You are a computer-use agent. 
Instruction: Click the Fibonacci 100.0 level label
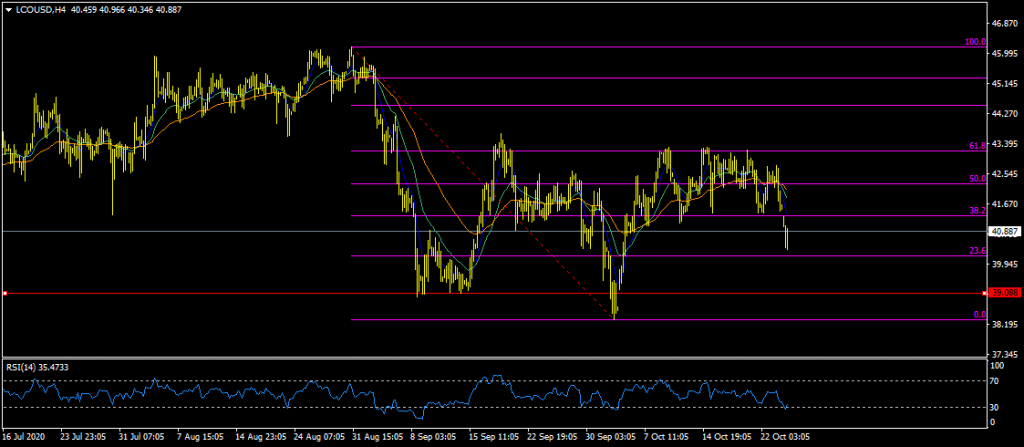click(x=975, y=43)
